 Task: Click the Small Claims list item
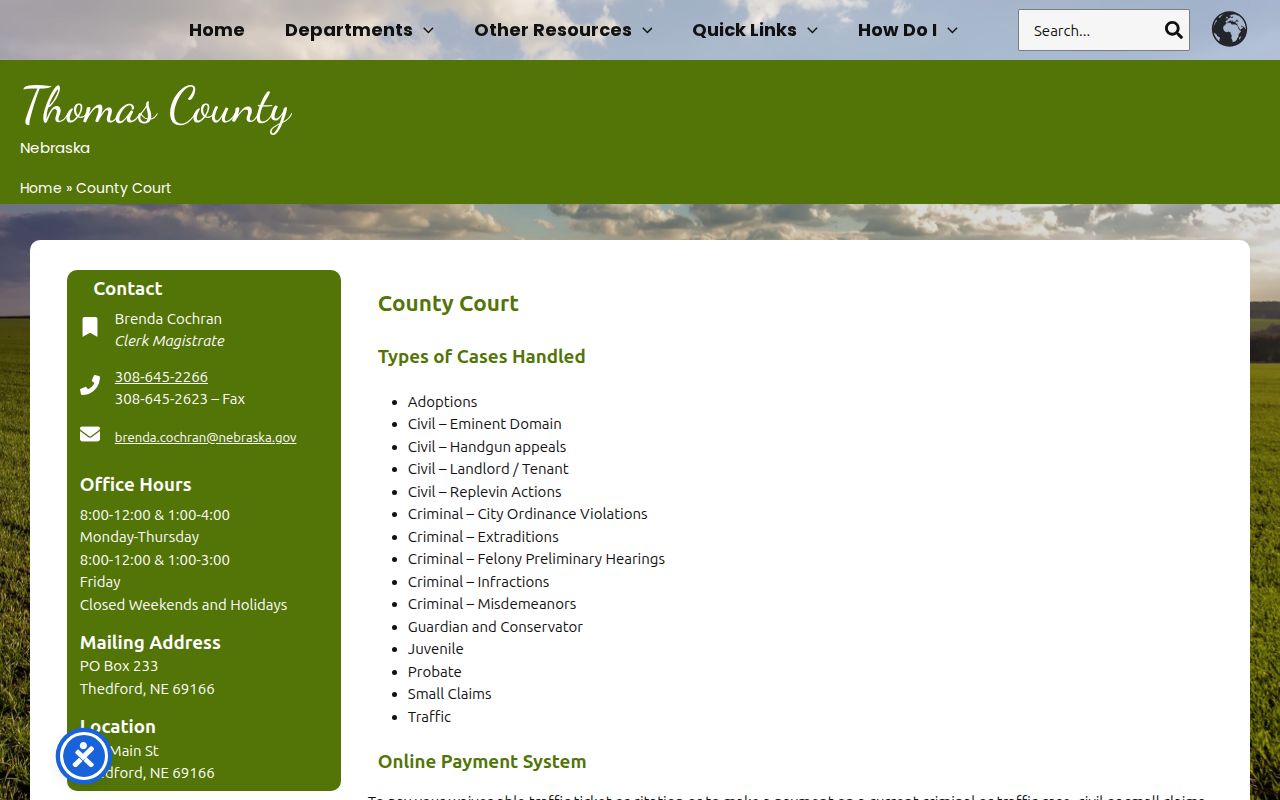(449, 694)
